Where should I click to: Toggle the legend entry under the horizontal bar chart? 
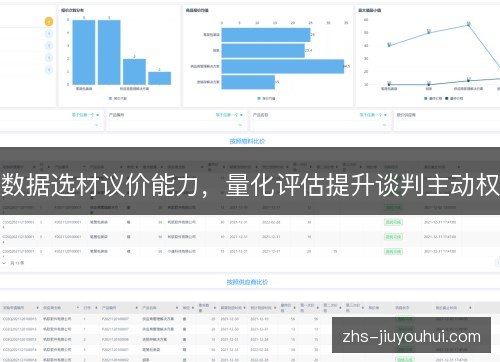pos(266,98)
